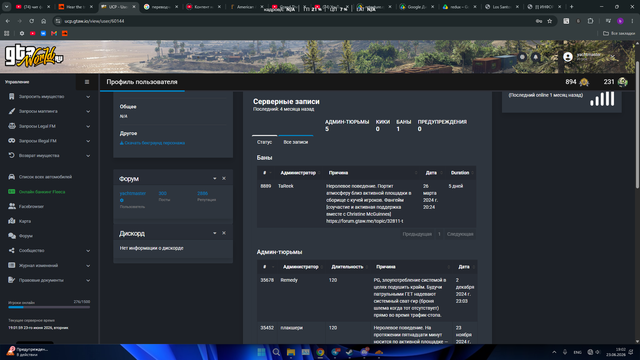This screenshot has height=360, width=640.
Task: Go to browser home page icon
Action: pos(43,21)
